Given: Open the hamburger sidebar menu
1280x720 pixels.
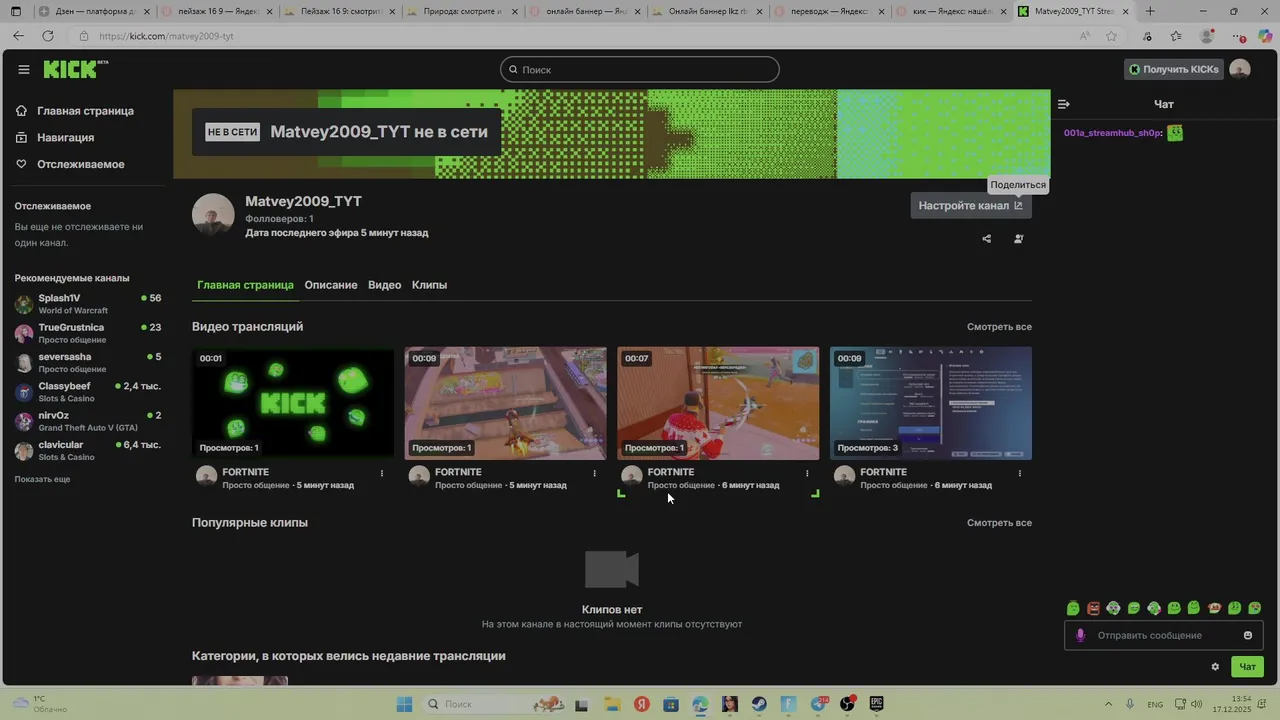Looking at the screenshot, I should point(24,70).
